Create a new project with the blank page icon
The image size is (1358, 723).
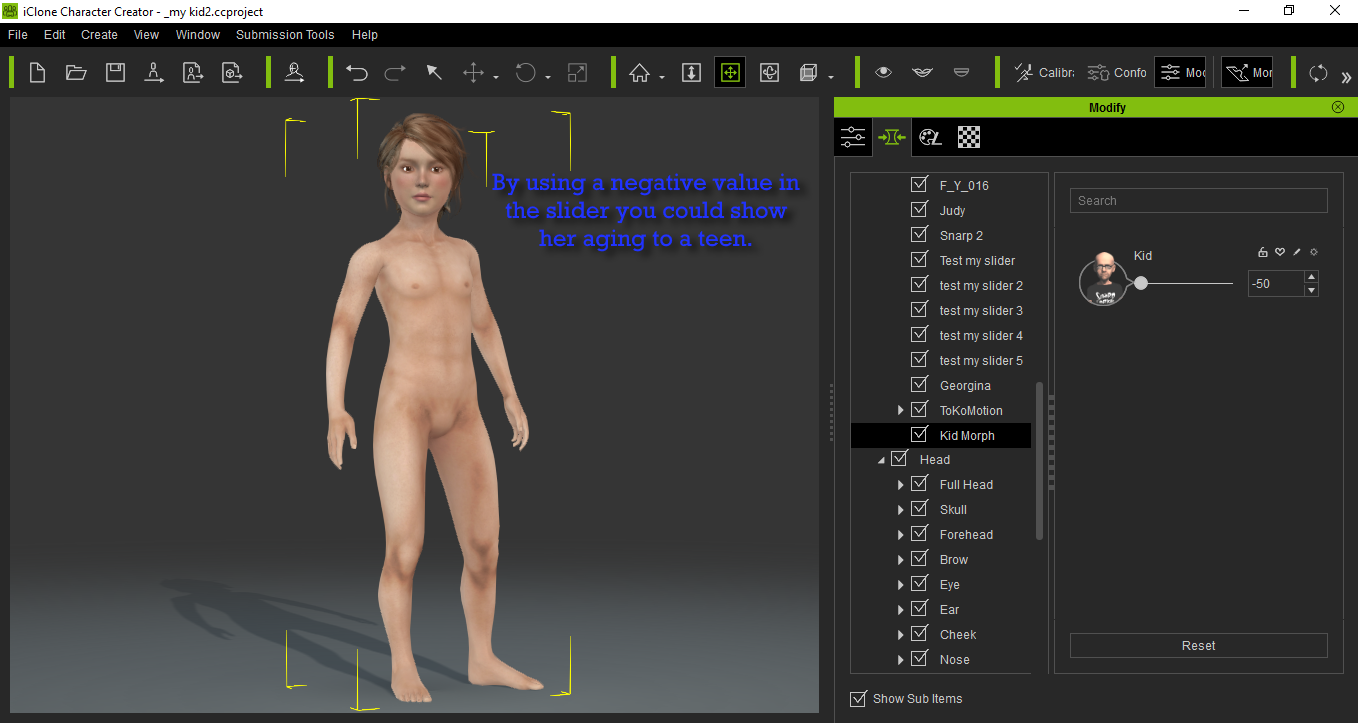(x=37, y=72)
